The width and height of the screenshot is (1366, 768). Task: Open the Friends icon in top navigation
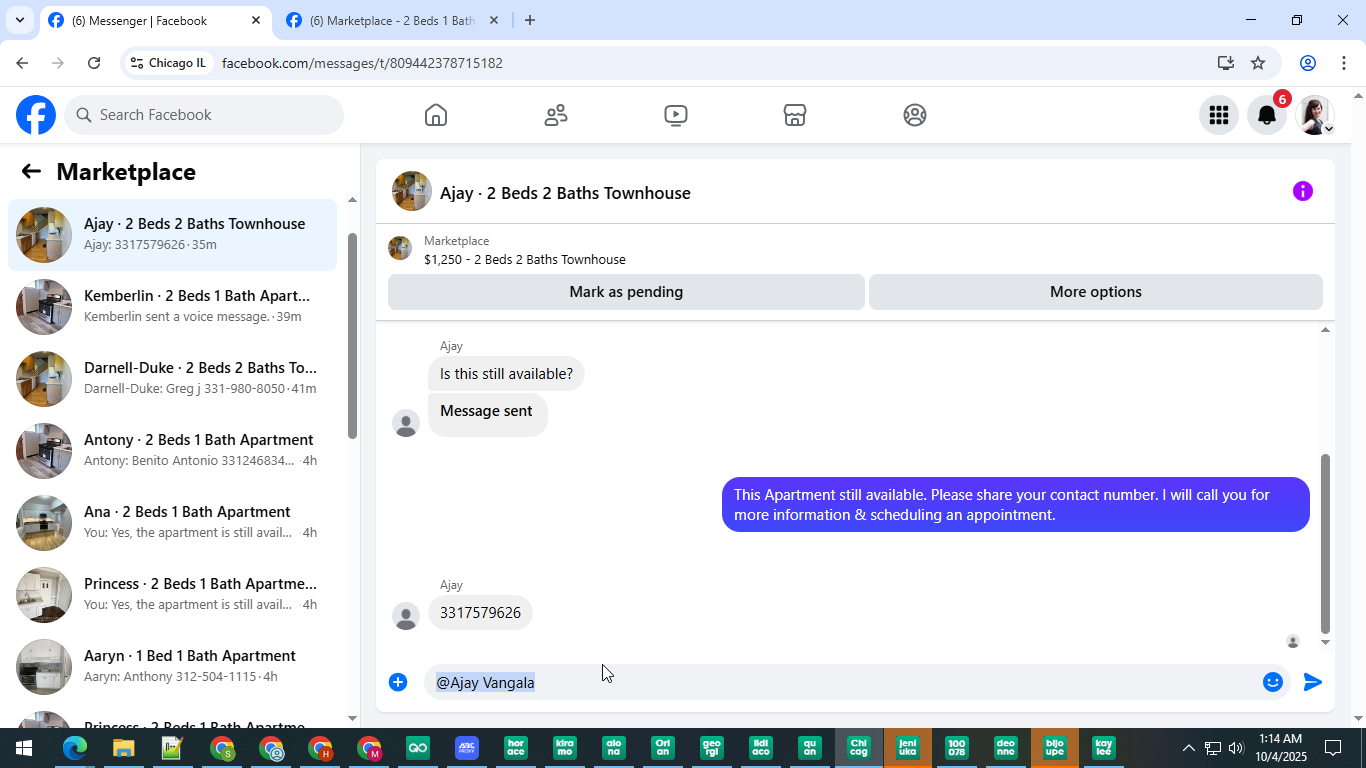pos(556,115)
